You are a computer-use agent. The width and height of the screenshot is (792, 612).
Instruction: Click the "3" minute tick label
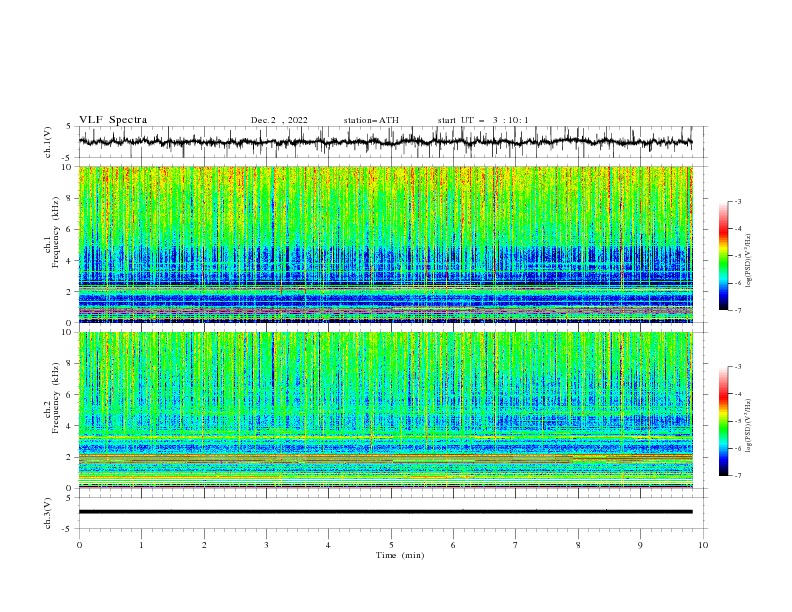(x=266, y=545)
